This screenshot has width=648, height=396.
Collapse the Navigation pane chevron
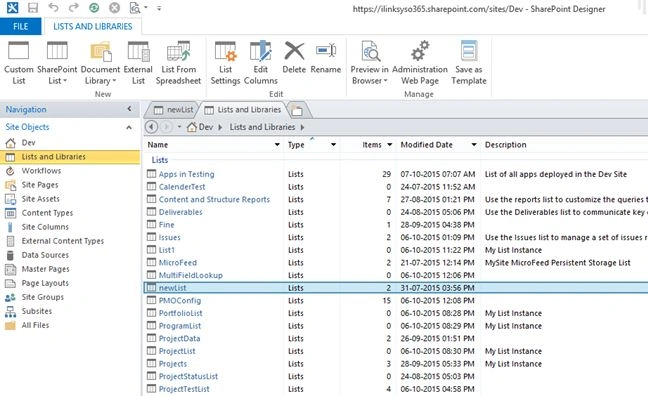[129, 109]
